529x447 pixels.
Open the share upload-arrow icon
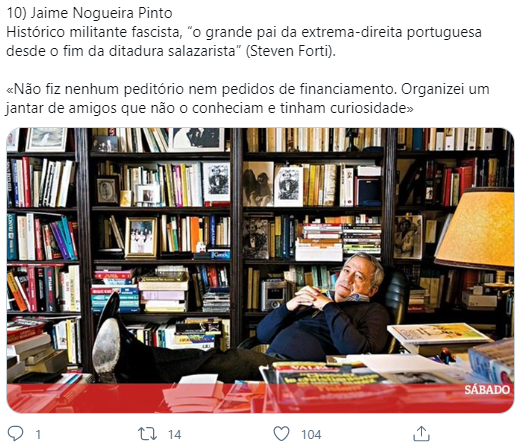421,434
